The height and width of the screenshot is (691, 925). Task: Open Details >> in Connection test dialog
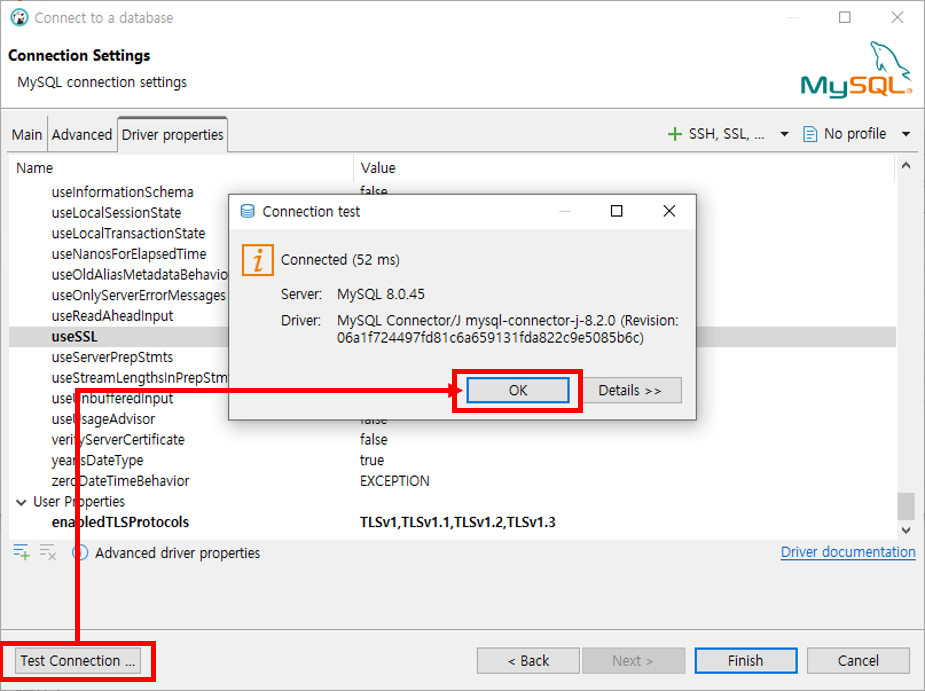pyautogui.click(x=630, y=391)
